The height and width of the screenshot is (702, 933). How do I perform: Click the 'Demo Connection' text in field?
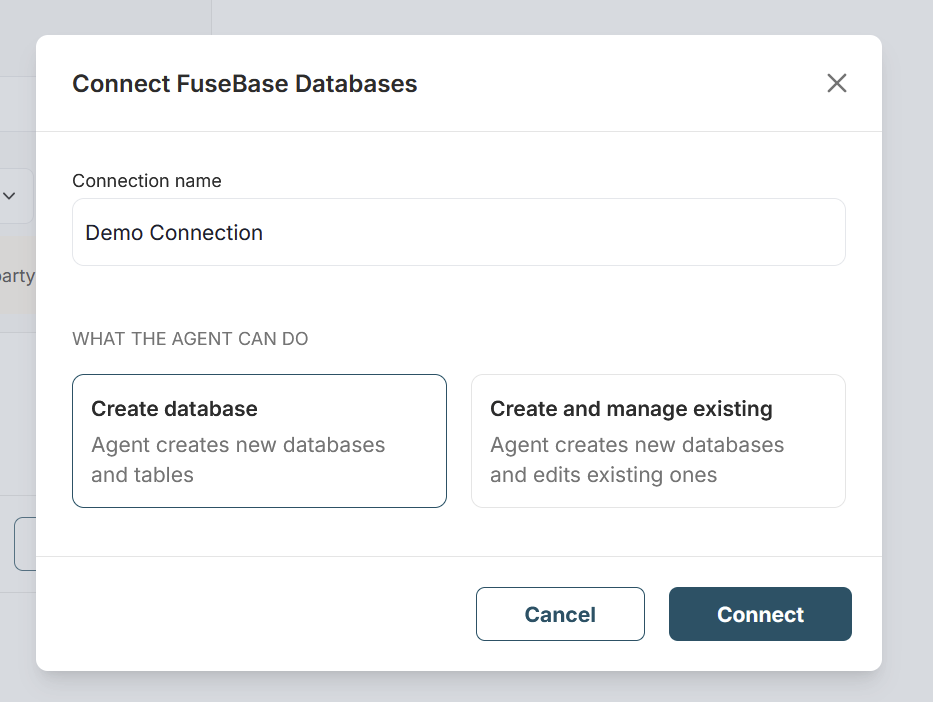tap(174, 233)
